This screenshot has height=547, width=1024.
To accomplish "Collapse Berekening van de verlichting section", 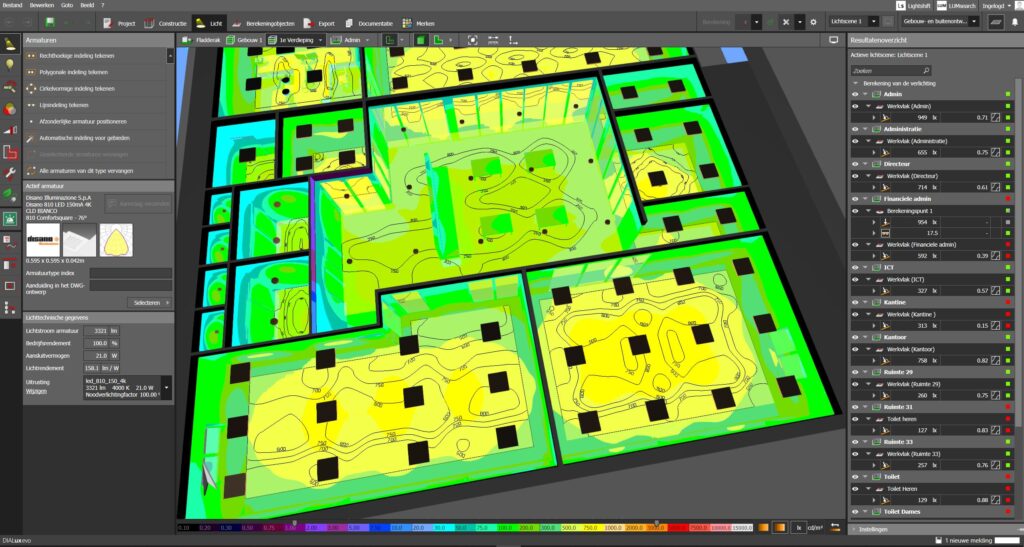I will [856, 84].
